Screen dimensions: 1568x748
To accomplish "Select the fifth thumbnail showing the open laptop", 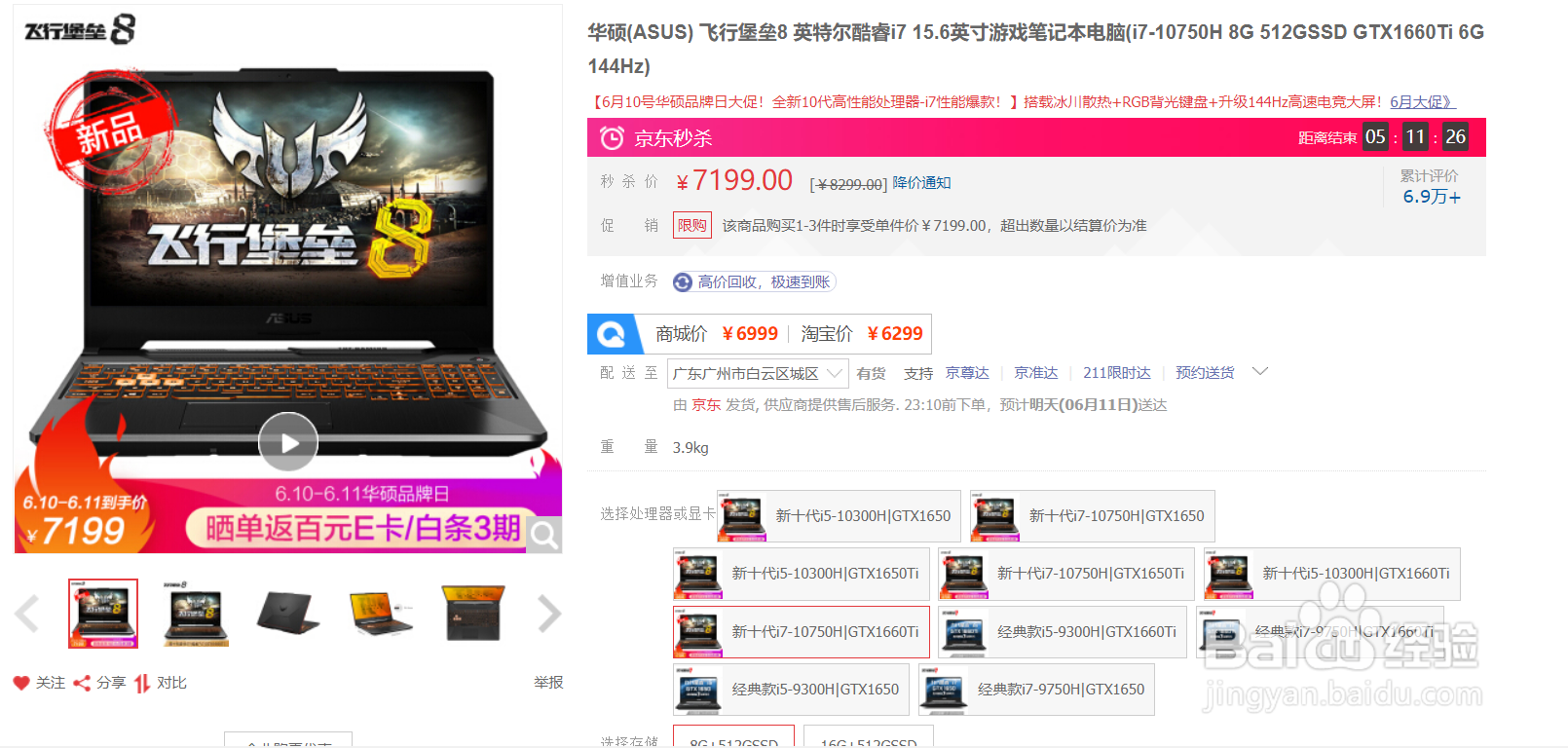I will (472, 614).
